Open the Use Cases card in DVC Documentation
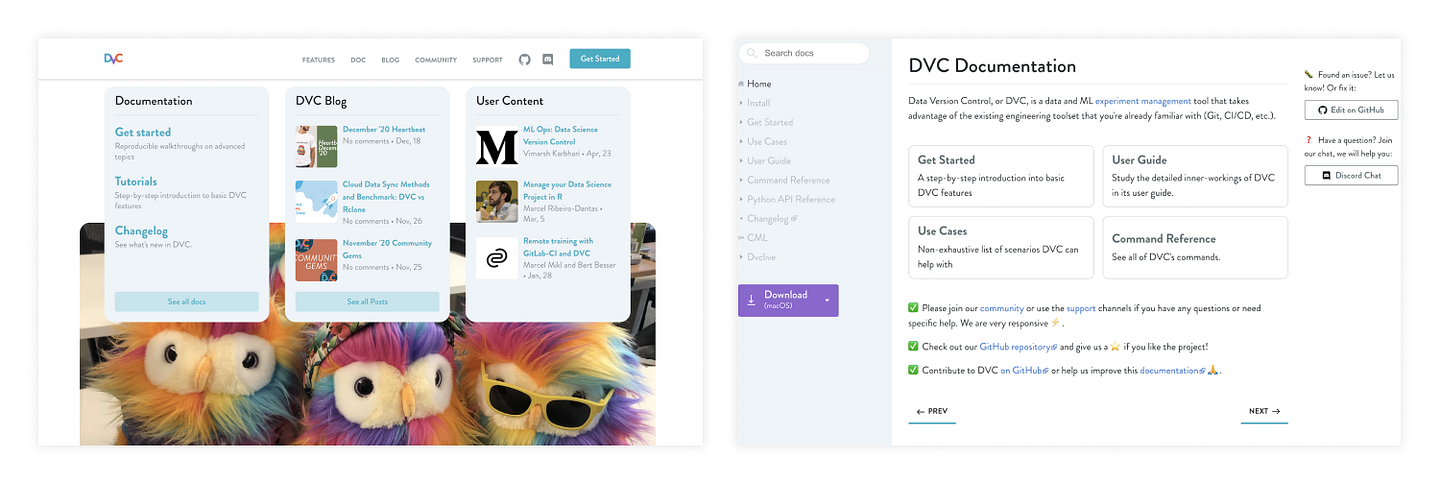This screenshot has height=484, width=1440. 1001,248
